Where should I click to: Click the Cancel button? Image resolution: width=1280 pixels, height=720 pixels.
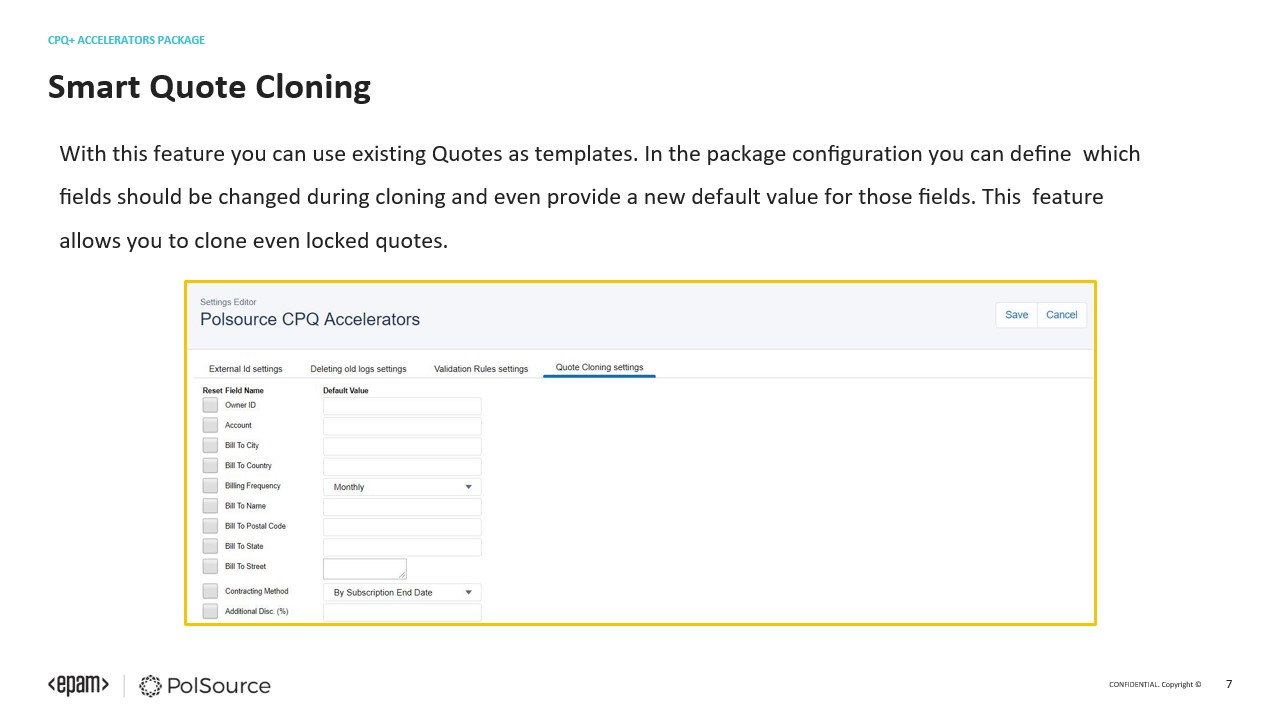tap(1061, 315)
